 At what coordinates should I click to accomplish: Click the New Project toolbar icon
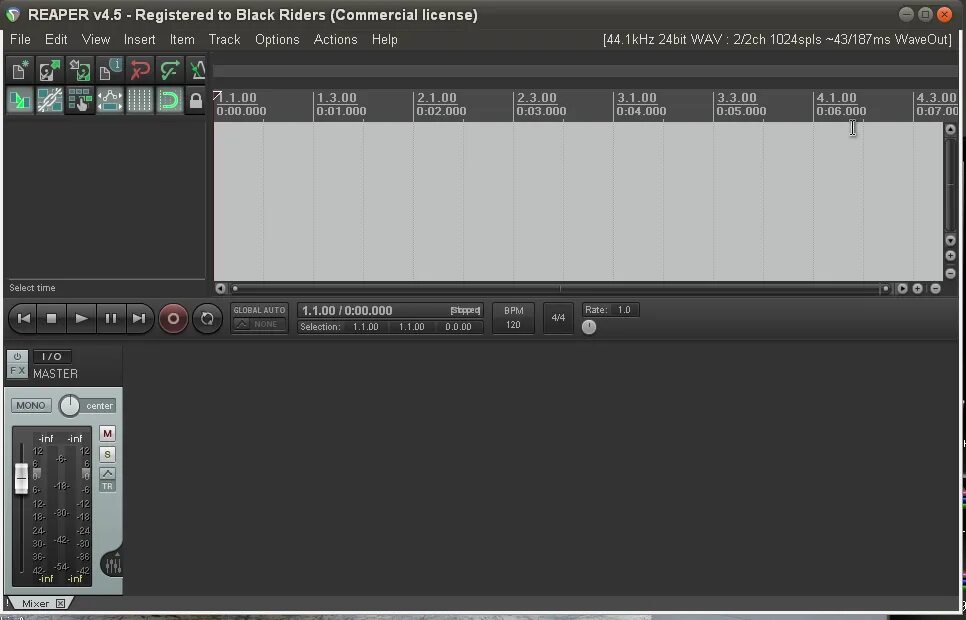[20, 70]
